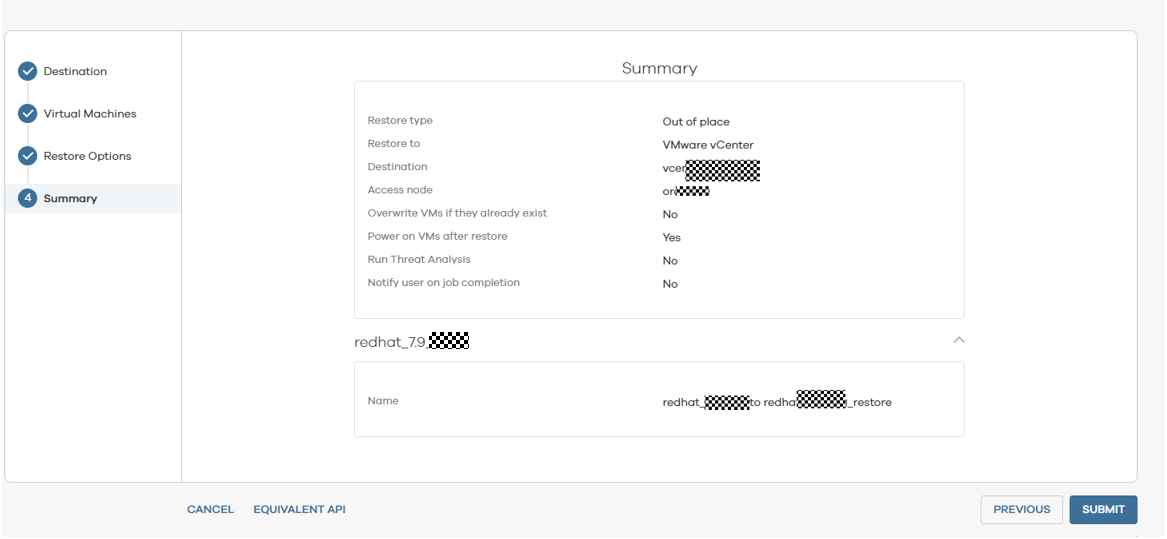1167x539 pixels.
Task: Go back with the PREVIOUS button
Action: [x=1021, y=510]
